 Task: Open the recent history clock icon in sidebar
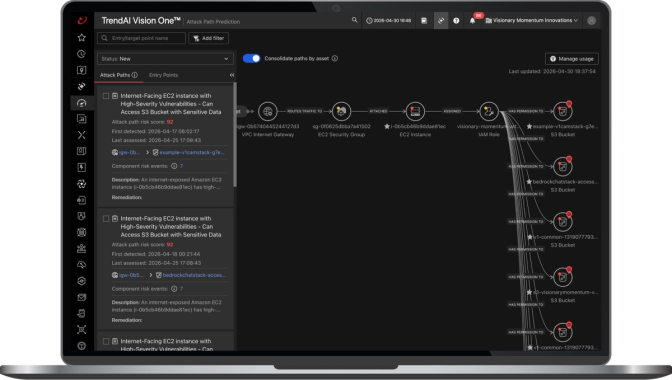click(81, 54)
